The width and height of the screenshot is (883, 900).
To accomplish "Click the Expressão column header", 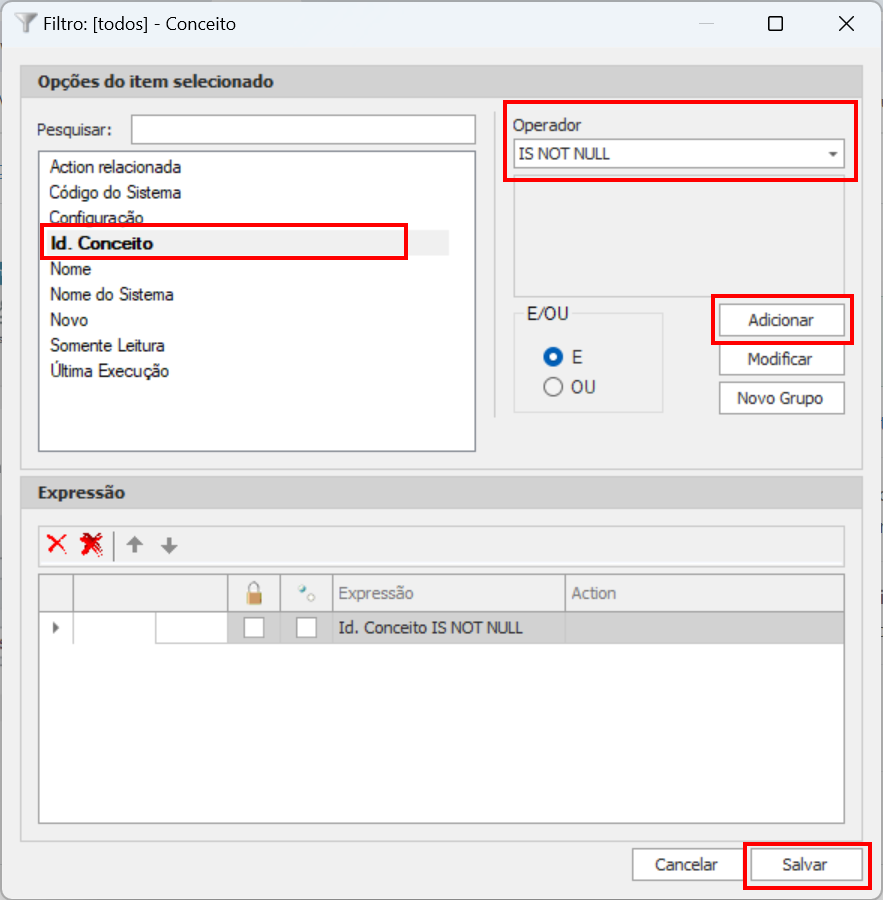I will pyautogui.click(x=449, y=593).
